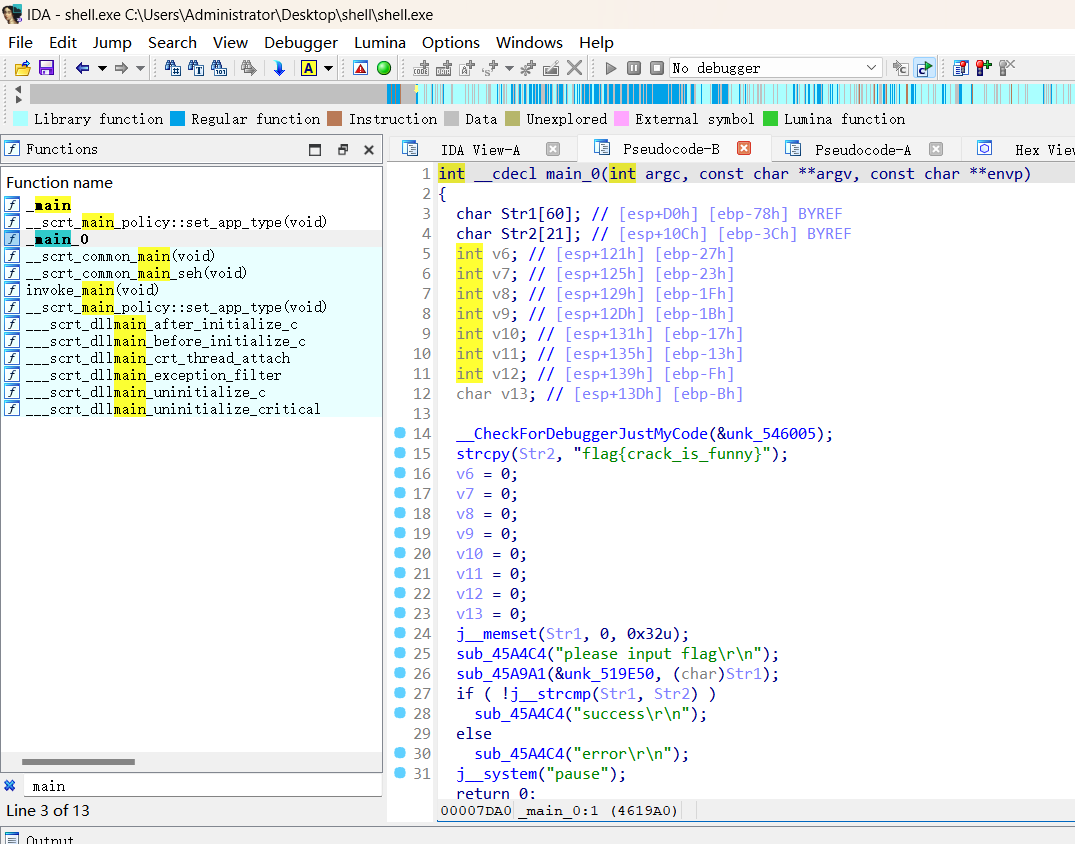Close the IDA View-A tab
1075x844 pixels.
pyautogui.click(x=553, y=149)
